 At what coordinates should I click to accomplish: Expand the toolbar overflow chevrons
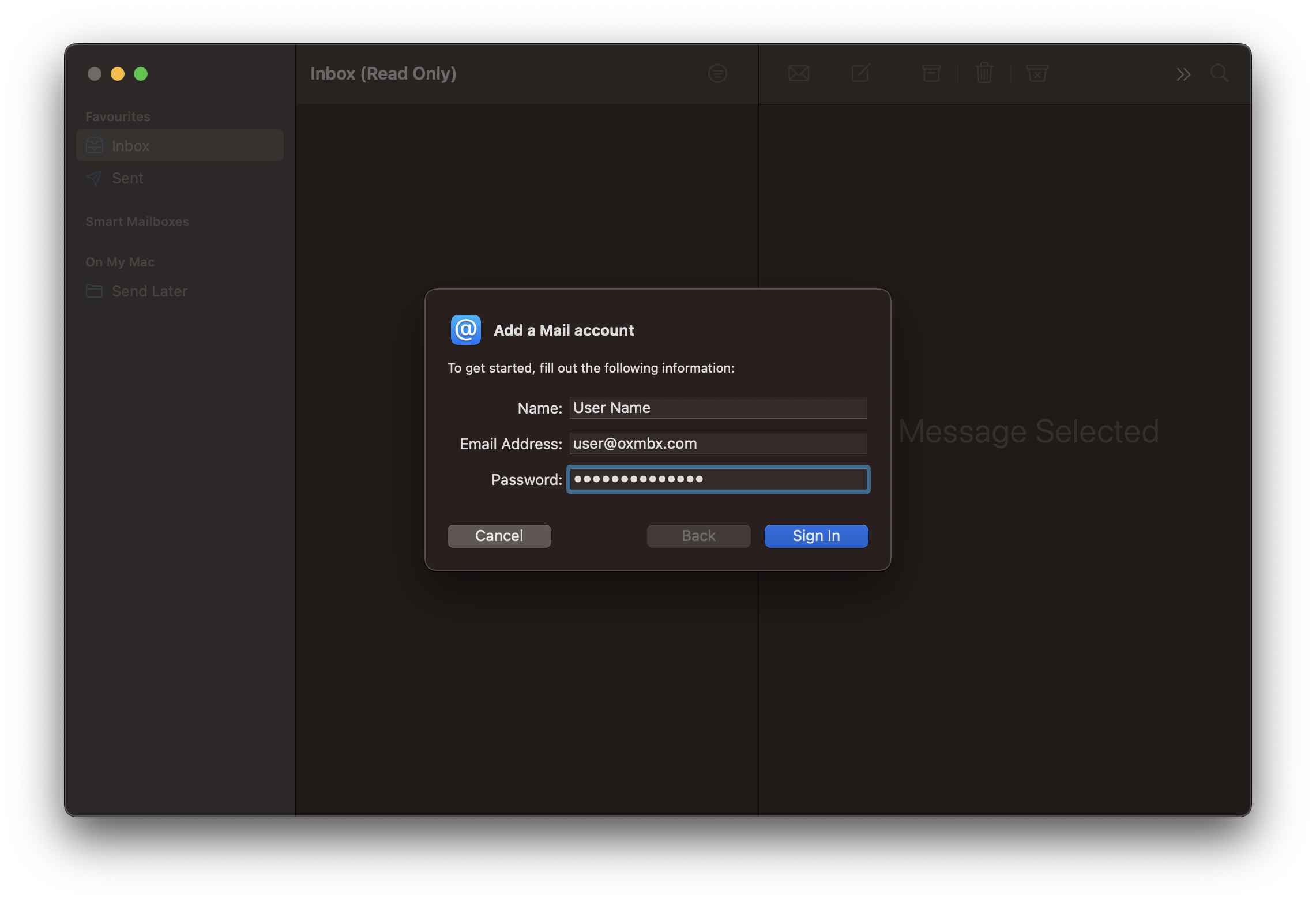(1183, 74)
